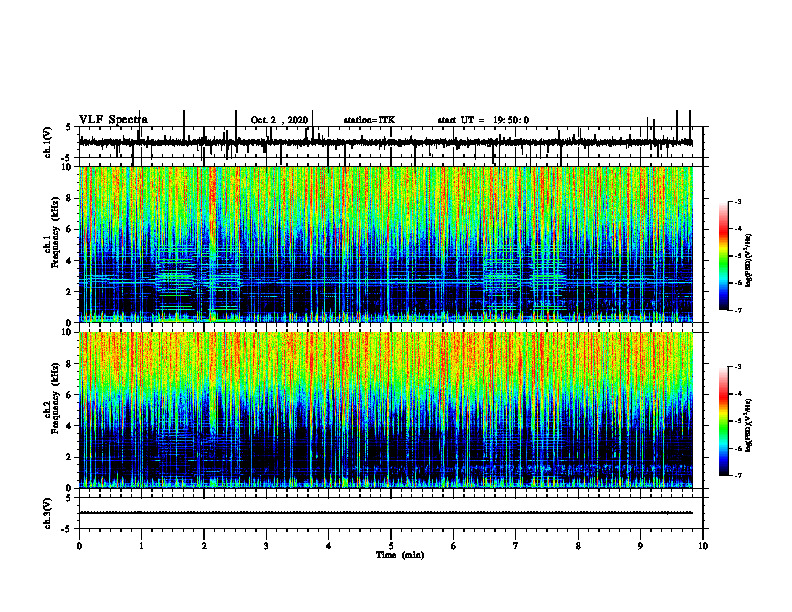Click the "2" tick on the Time axis
The height and width of the screenshot is (612, 792).
tap(204, 546)
